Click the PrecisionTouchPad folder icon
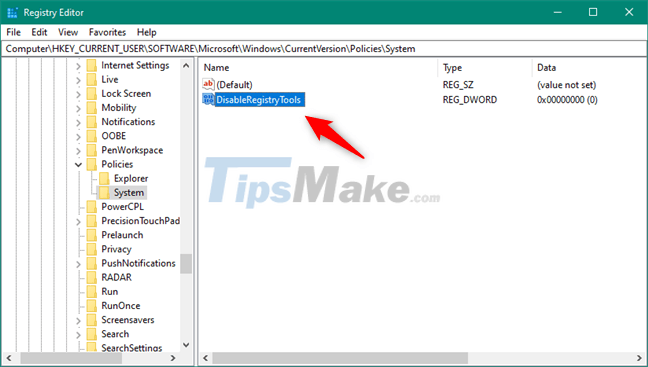648x367 pixels. [x=92, y=221]
